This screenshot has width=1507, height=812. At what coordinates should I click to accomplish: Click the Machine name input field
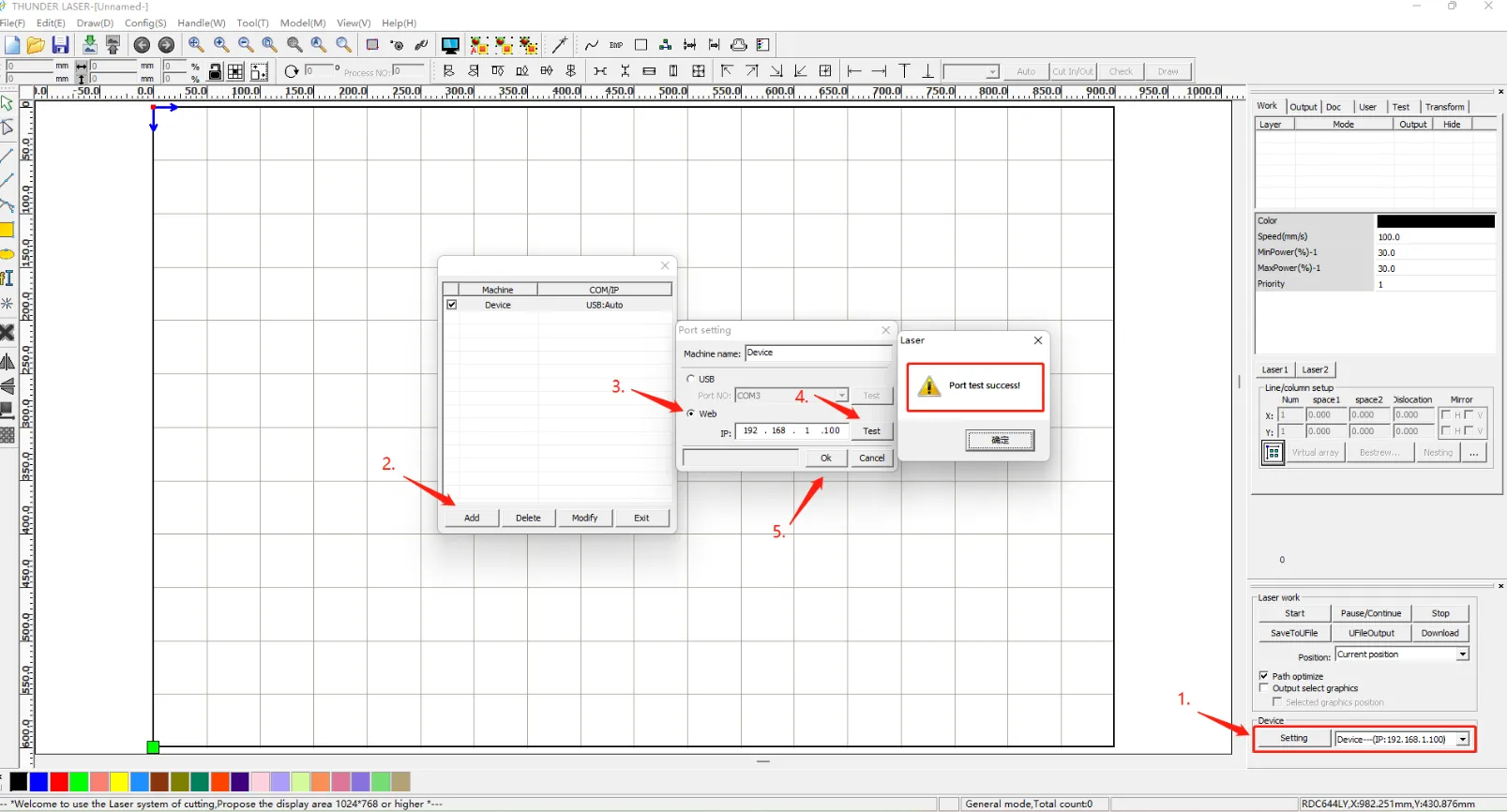click(817, 353)
